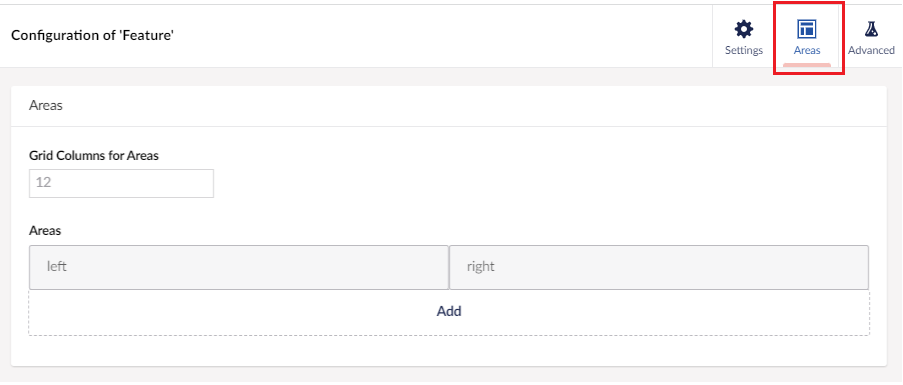
Task: Open the Settings tab label
Action: pyautogui.click(x=743, y=50)
